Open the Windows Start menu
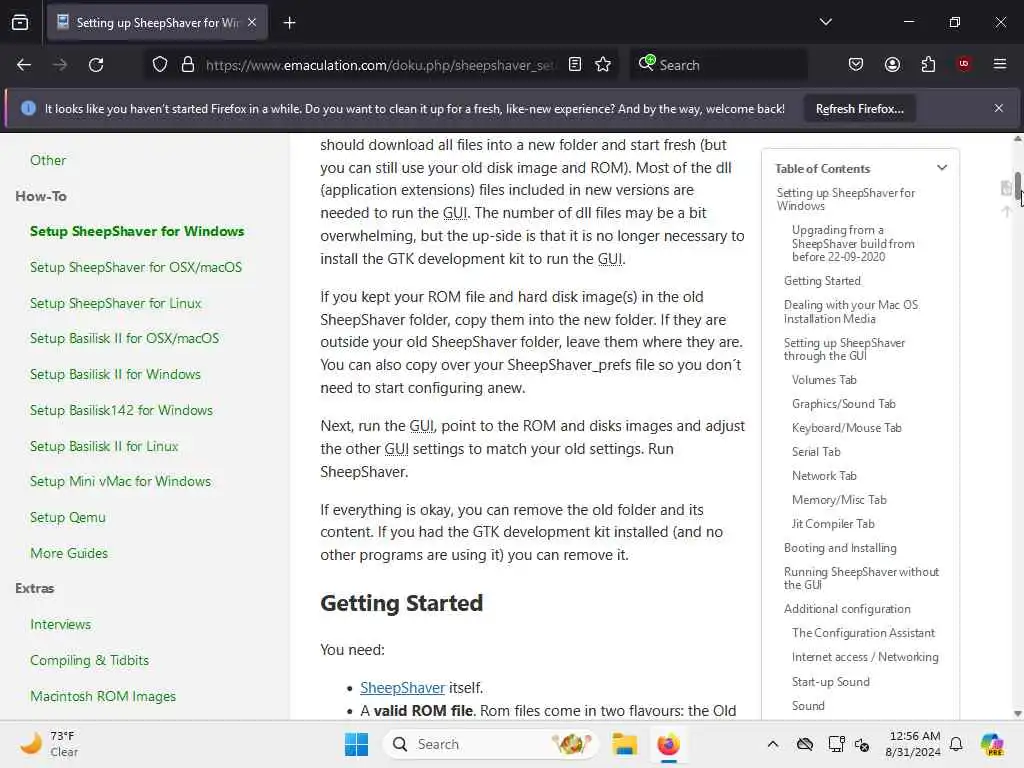 (x=356, y=744)
